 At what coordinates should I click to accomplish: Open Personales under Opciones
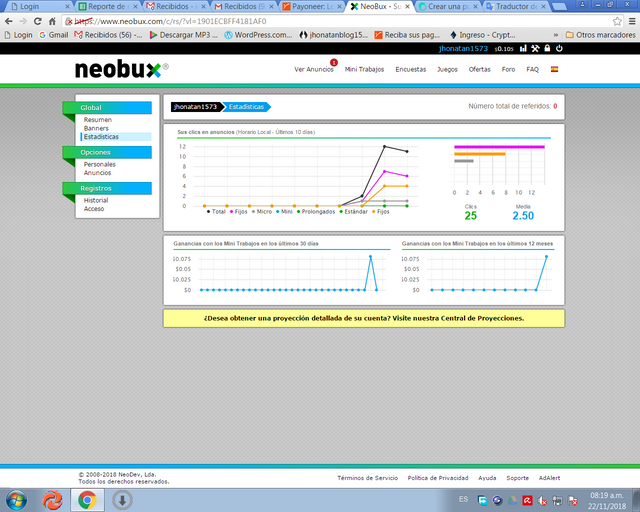(100, 164)
